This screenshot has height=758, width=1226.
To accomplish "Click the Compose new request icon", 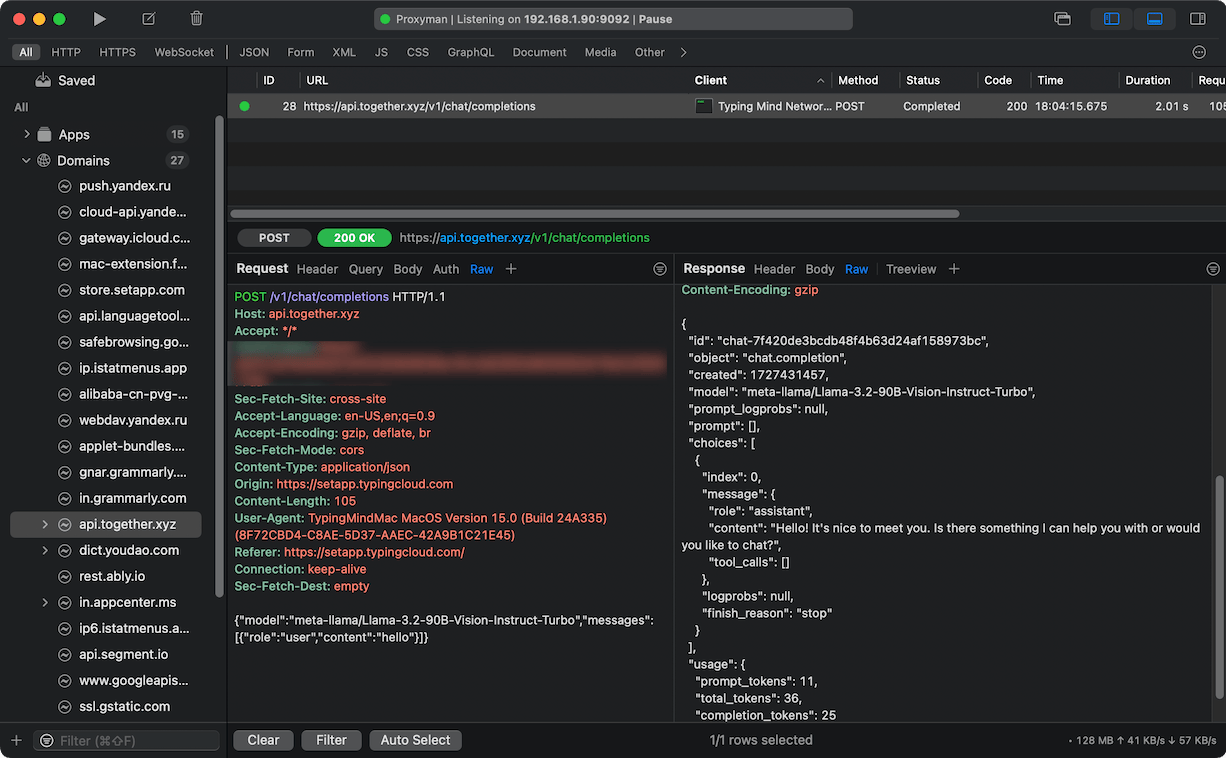I will (x=148, y=19).
